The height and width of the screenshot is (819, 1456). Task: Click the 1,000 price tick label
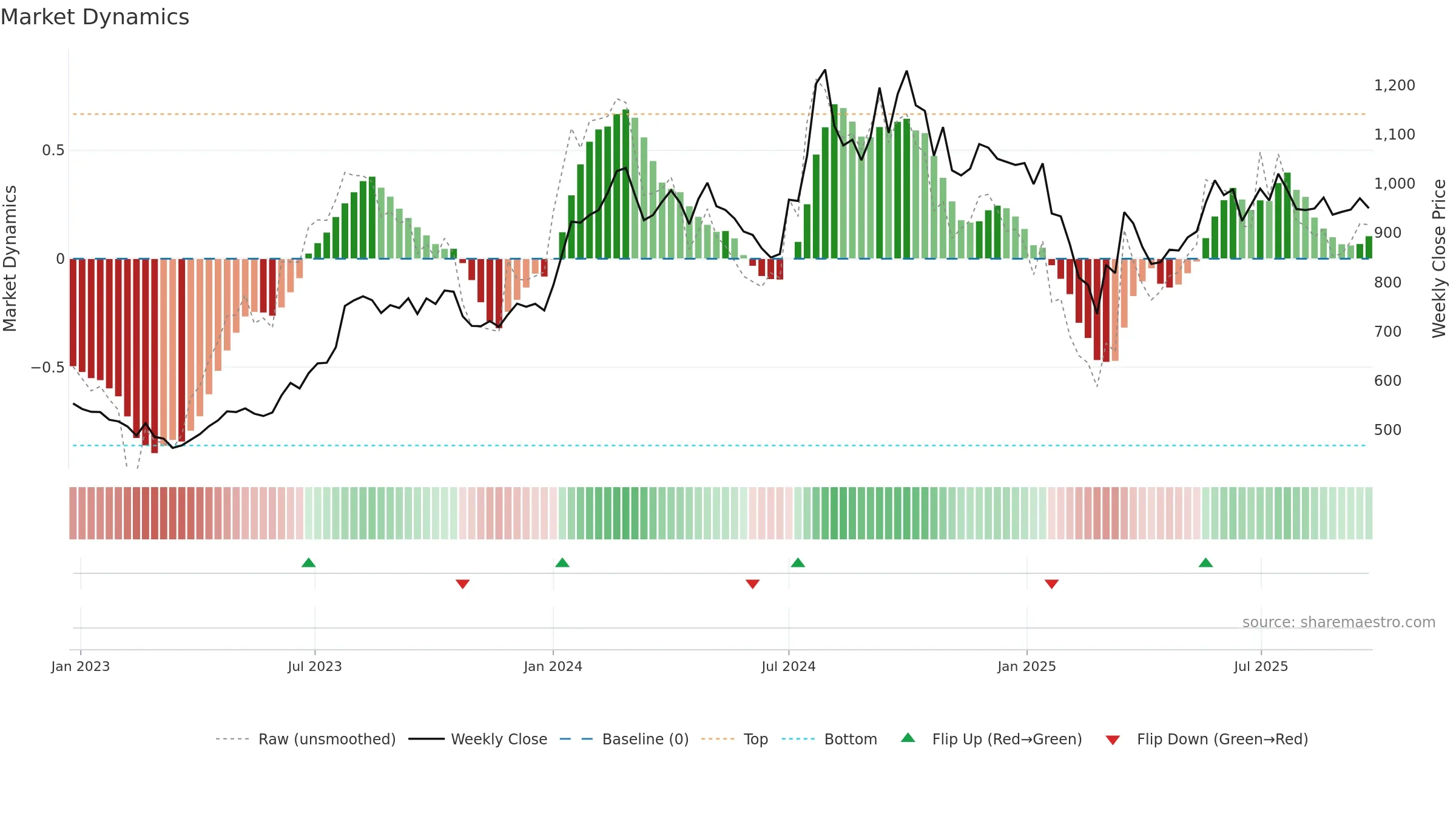click(x=1395, y=184)
